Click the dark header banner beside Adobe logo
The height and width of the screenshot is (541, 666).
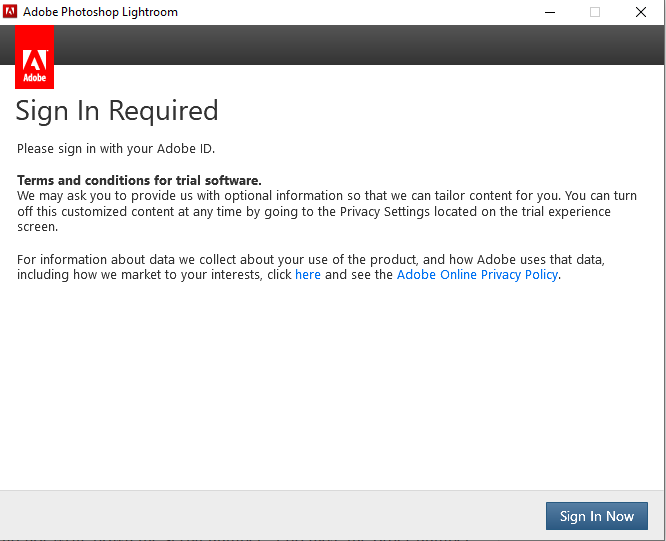pos(350,45)
